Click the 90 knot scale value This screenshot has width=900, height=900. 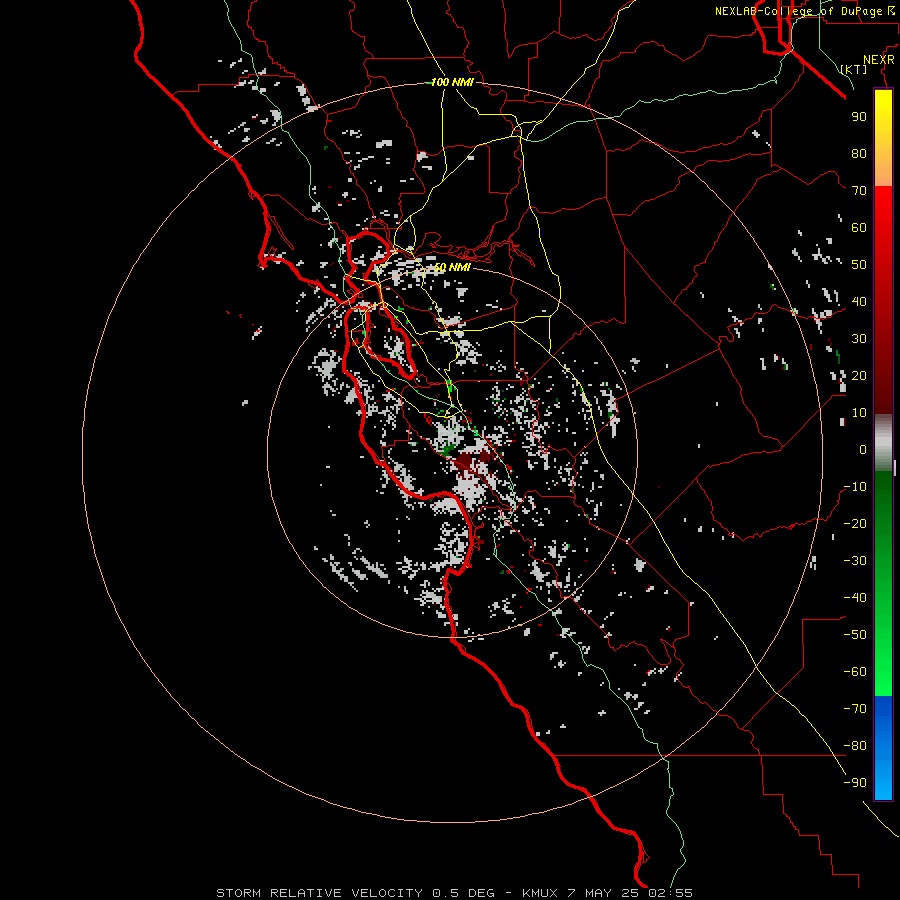point(859,117)
